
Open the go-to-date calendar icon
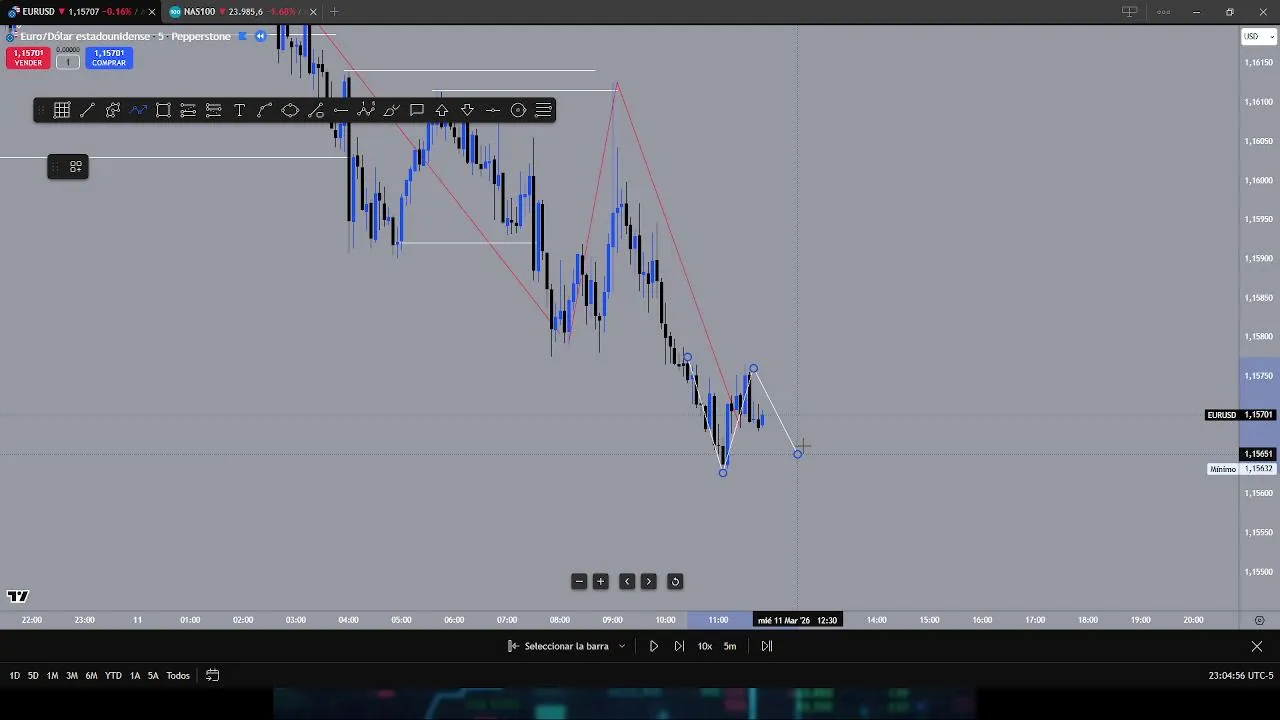(x=212, y=676)
